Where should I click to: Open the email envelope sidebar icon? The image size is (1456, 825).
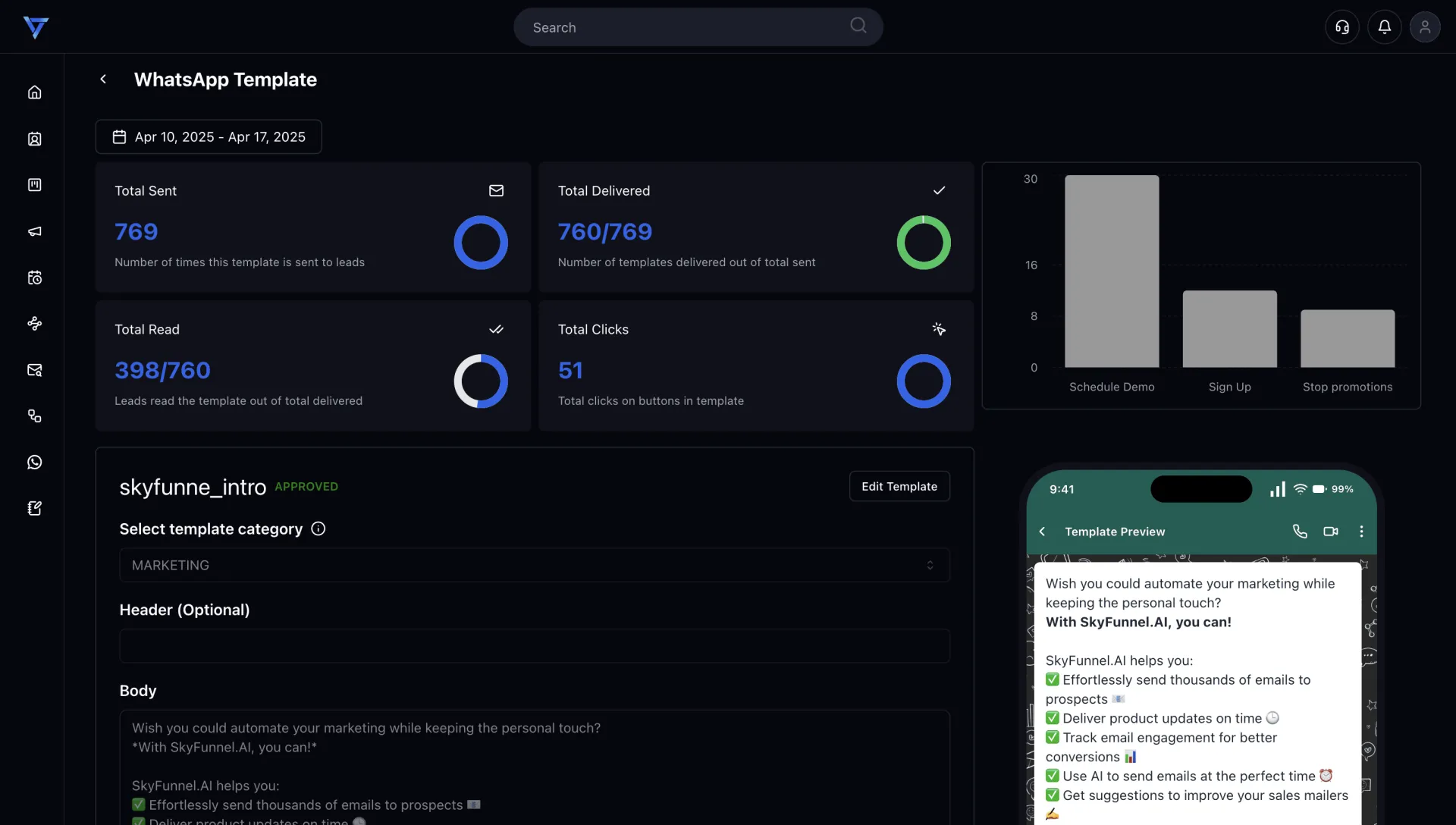tap(35, 370)
